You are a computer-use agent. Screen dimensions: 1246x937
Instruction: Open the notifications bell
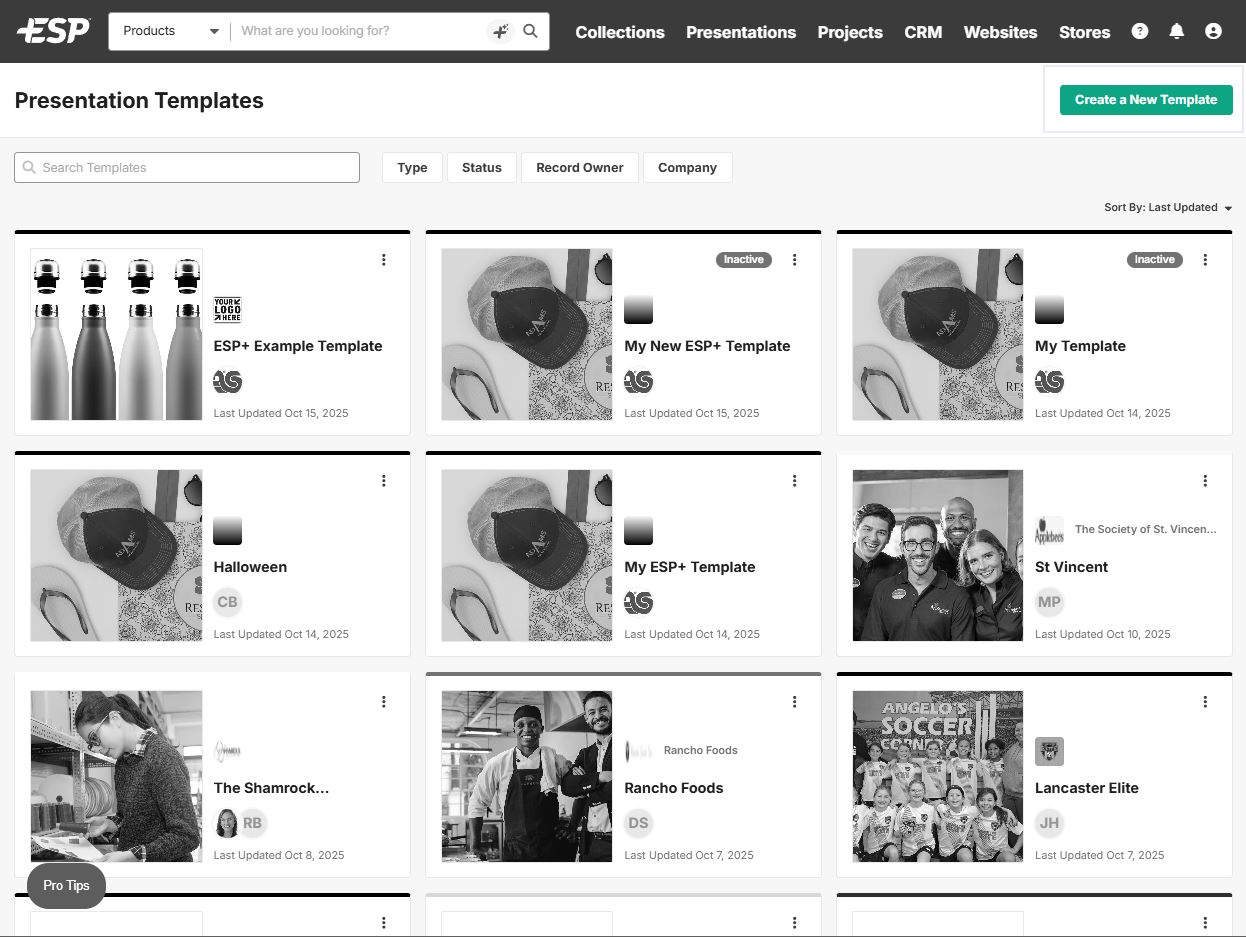pos(1176,31)
